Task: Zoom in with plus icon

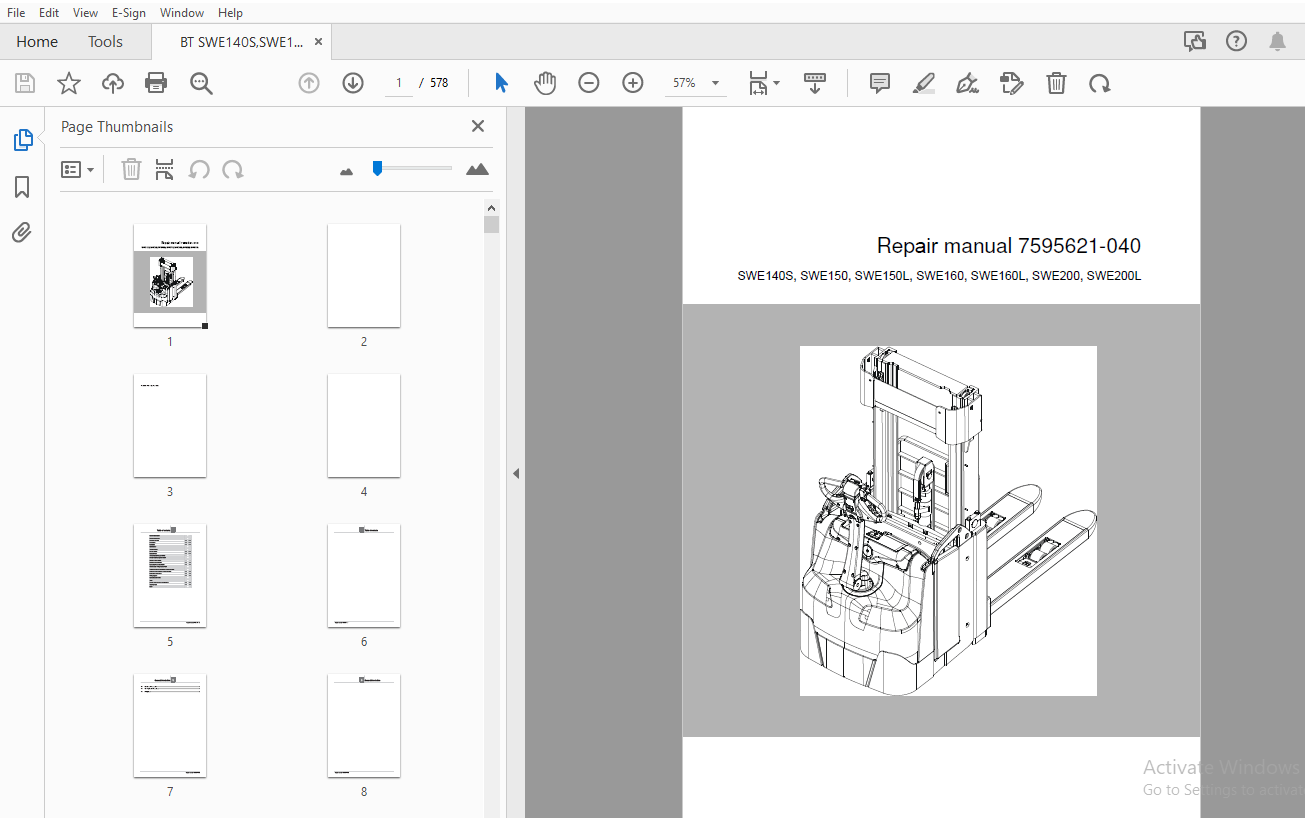Action: [x=633, y=83]
